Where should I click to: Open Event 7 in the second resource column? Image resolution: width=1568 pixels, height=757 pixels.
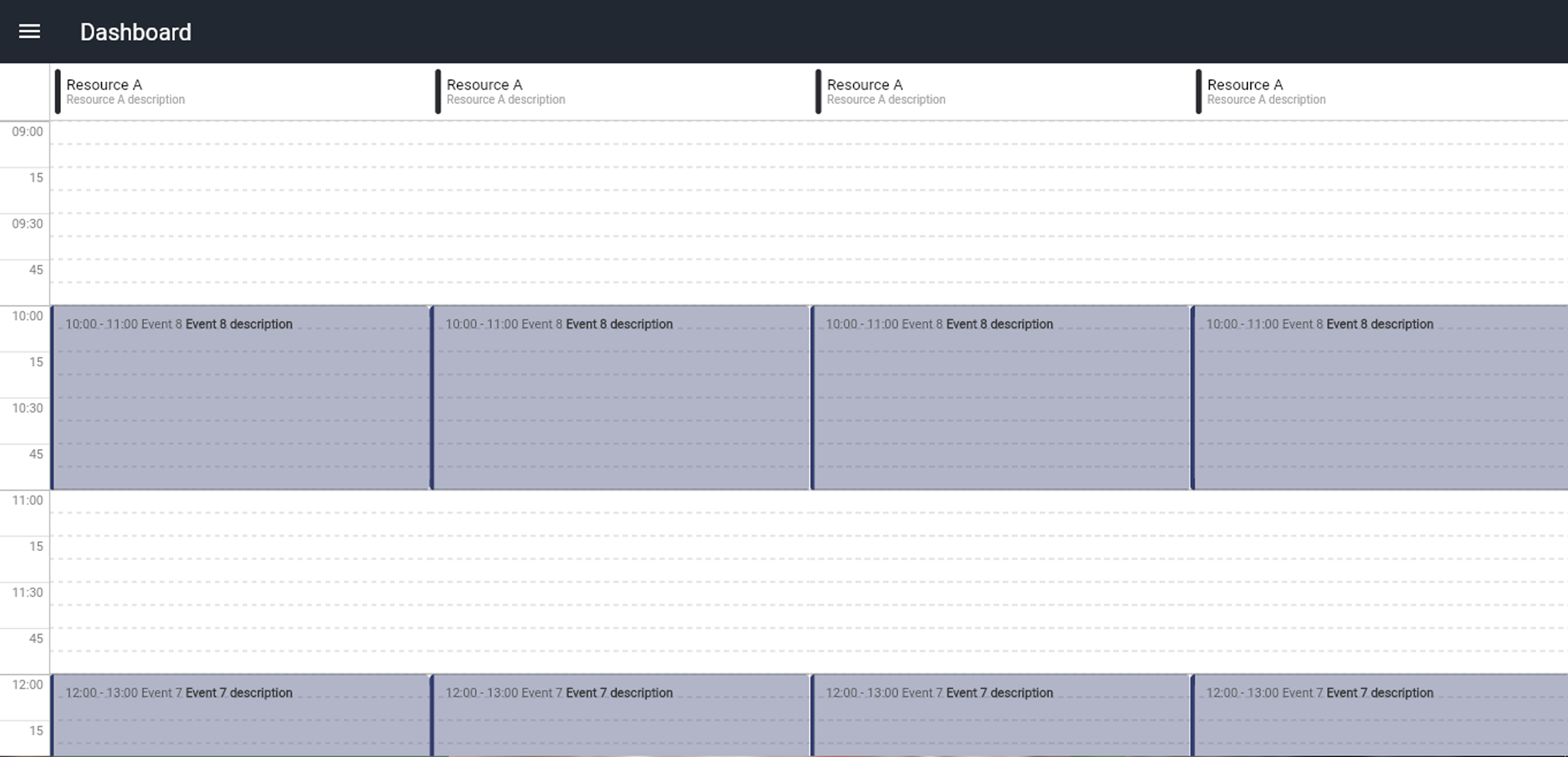(621, 716)
